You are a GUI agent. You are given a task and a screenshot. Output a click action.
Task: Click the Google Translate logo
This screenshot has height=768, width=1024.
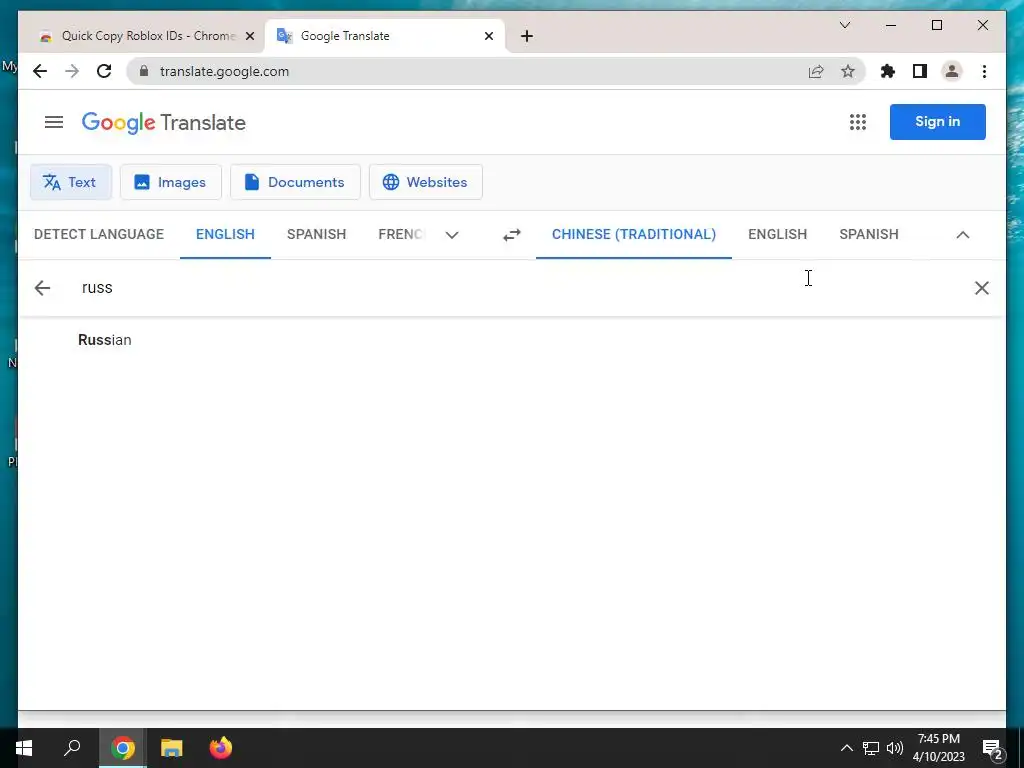(163, 122)
